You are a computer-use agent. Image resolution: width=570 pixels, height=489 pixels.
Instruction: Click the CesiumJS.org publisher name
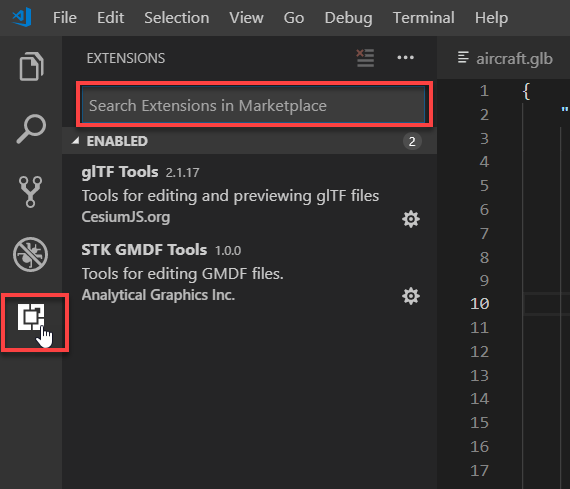pos(126,217)
